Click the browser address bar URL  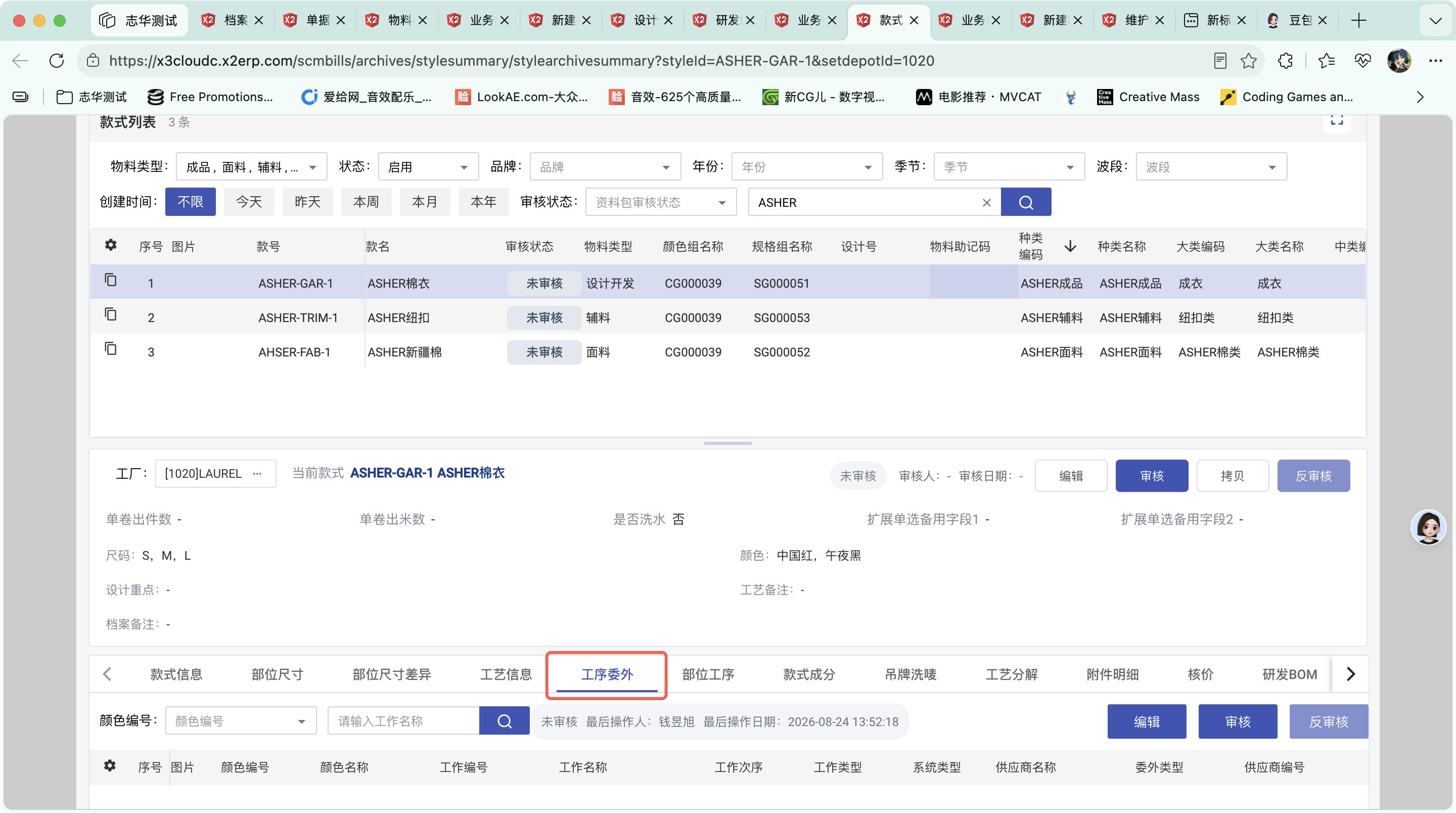[521, 61]
